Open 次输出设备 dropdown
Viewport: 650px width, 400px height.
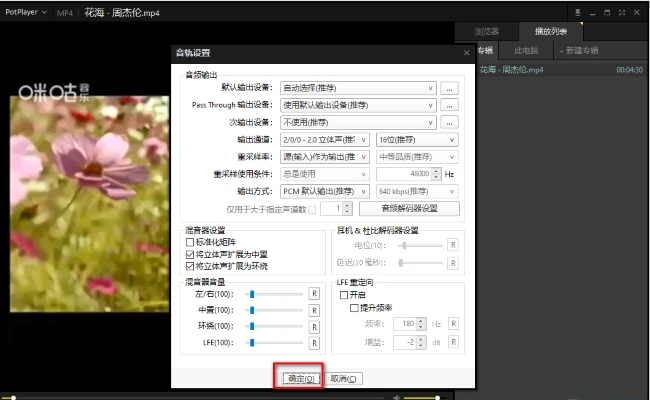pyautogui.click(x=358, y=123)
